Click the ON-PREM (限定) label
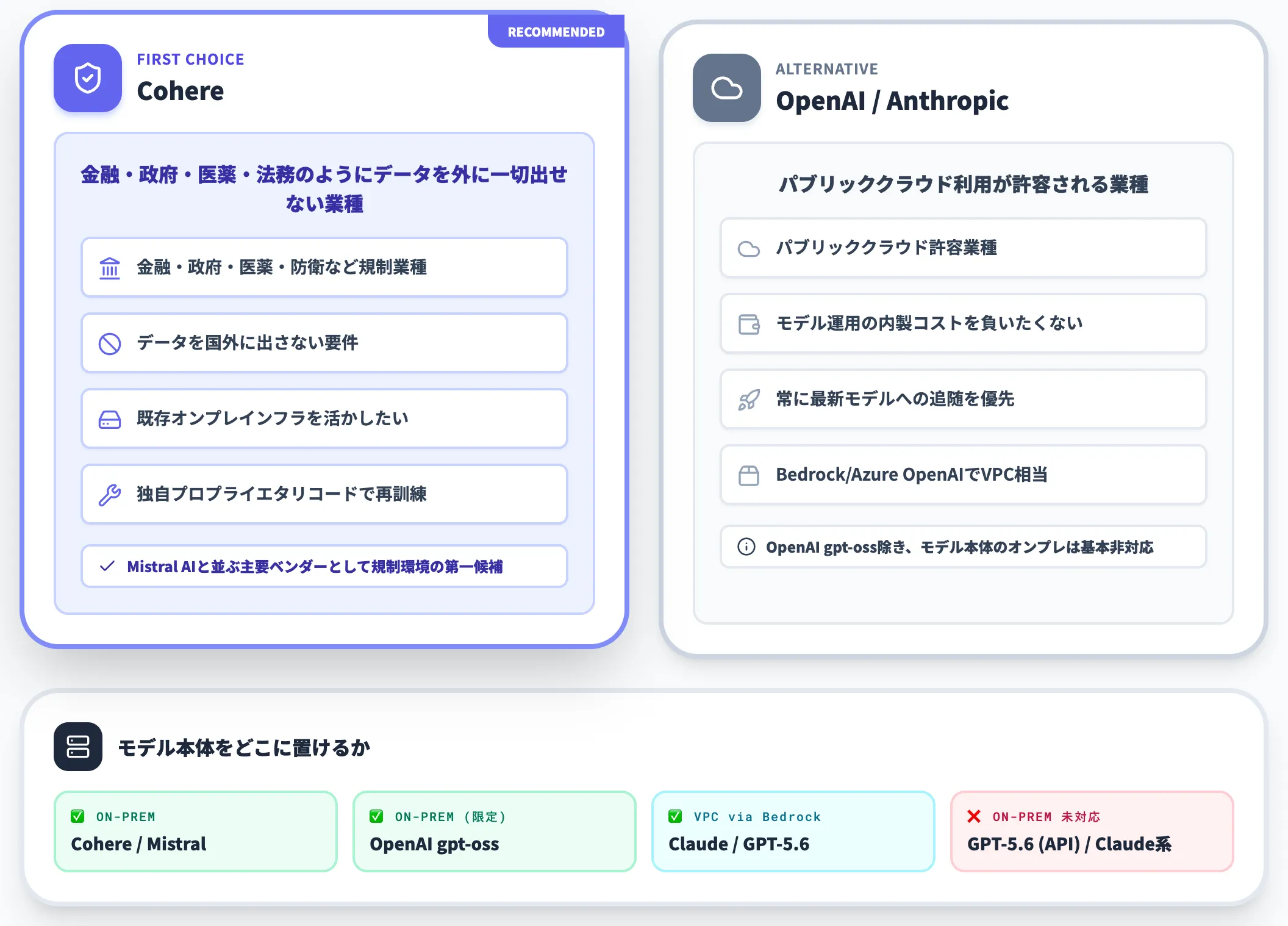Image resolution: width=1288 pixels, height=926 pixels. click(450, 817)
